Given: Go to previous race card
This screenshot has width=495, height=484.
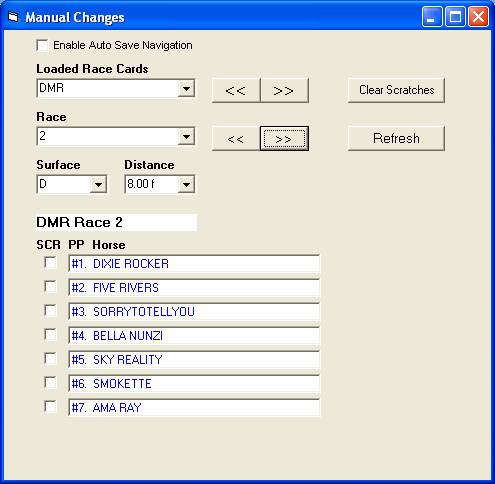Looking at the screenshot, I should (x=236, y=90).
